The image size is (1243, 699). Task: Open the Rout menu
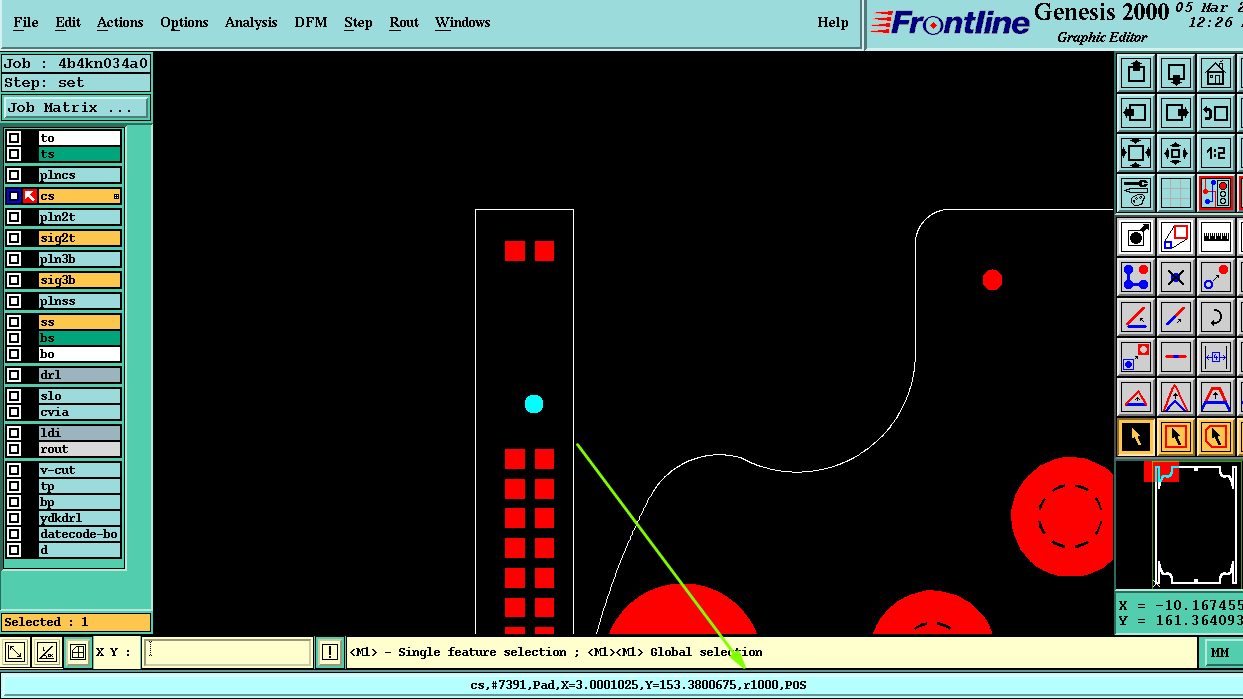click(x=404, y=22)
